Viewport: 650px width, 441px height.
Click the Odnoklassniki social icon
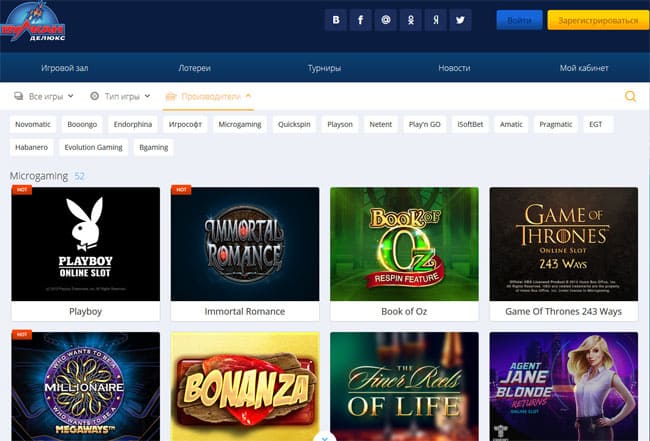coord(411,20)
